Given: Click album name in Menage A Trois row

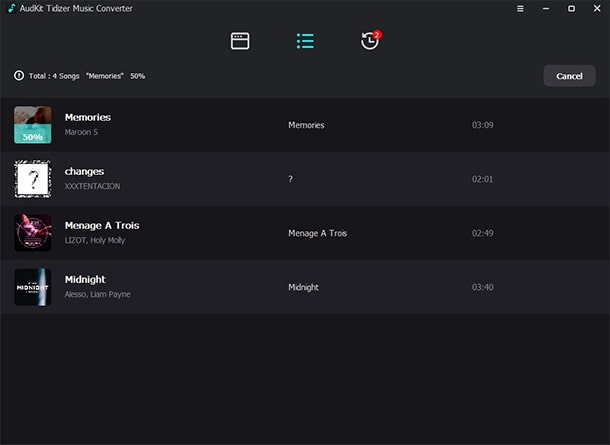Looking at the screenshot, I should [317, 233].
